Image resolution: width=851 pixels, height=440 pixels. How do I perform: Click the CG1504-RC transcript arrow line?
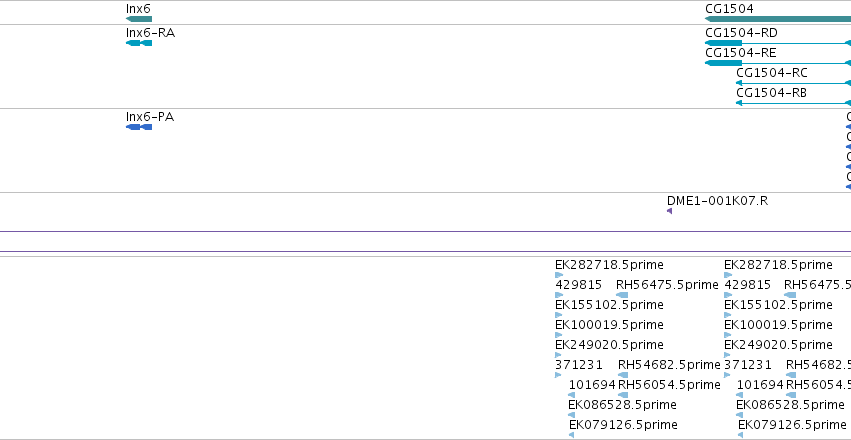point(793,83)
